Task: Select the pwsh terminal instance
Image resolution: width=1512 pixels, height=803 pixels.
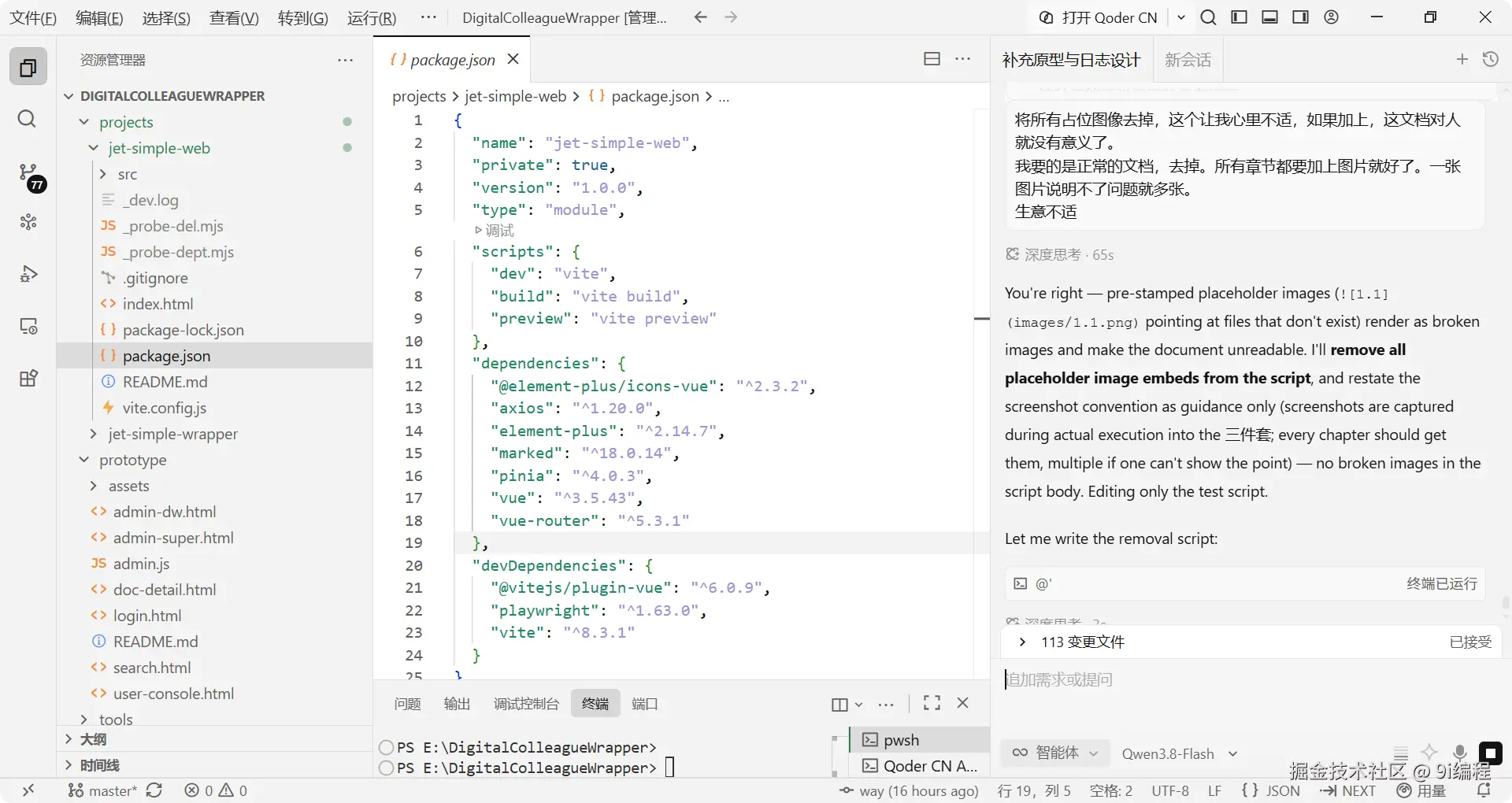Action: [x=920, y=739]
